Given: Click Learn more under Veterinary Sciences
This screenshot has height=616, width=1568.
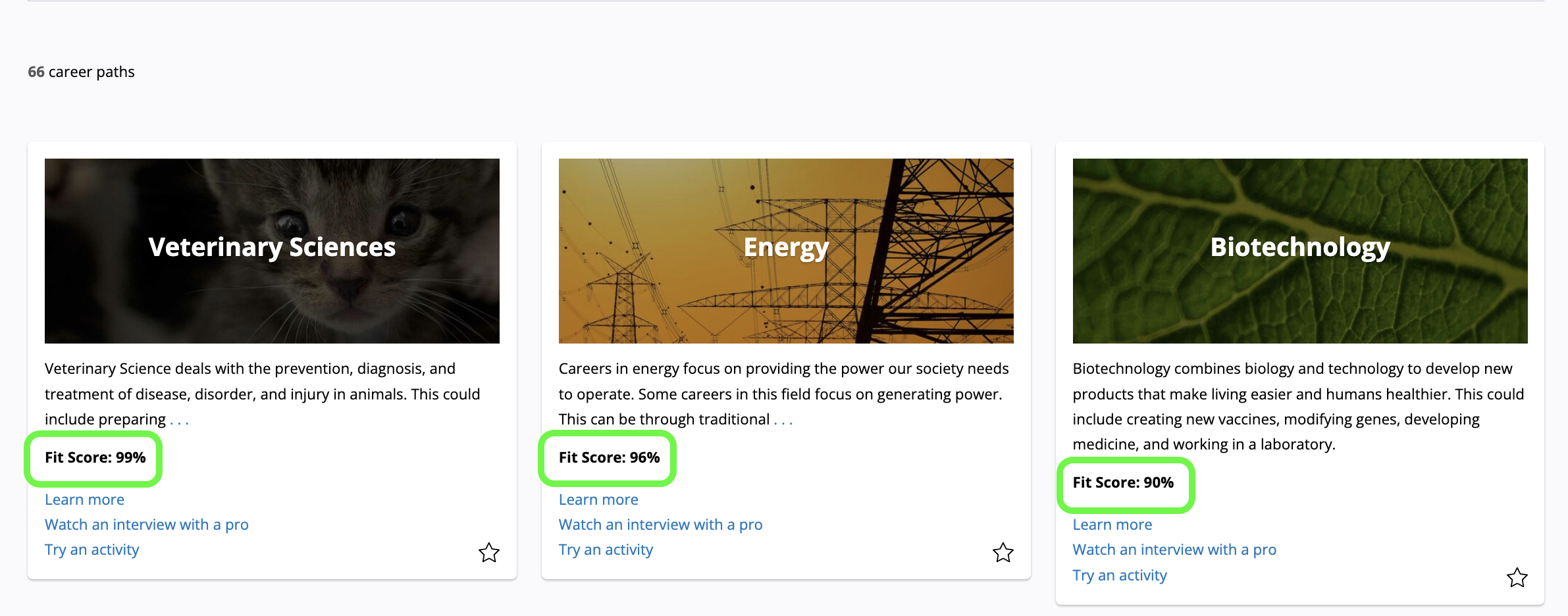Looking at the screenshot, I should 84,500.
